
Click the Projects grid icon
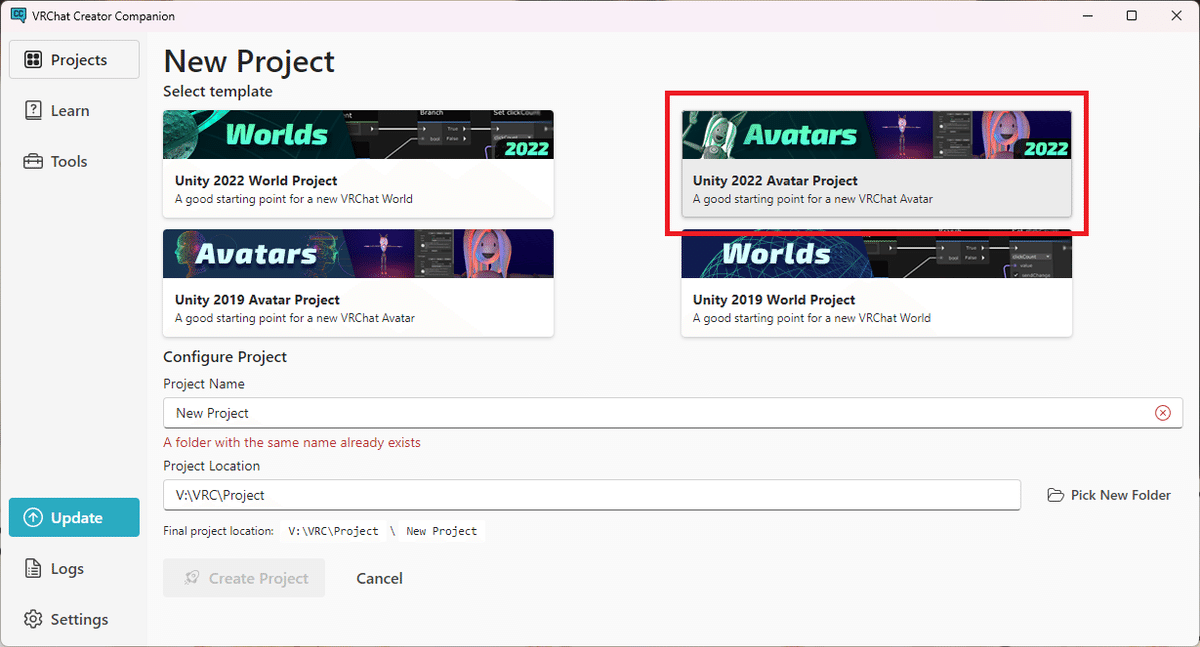[x=33, y=60]
